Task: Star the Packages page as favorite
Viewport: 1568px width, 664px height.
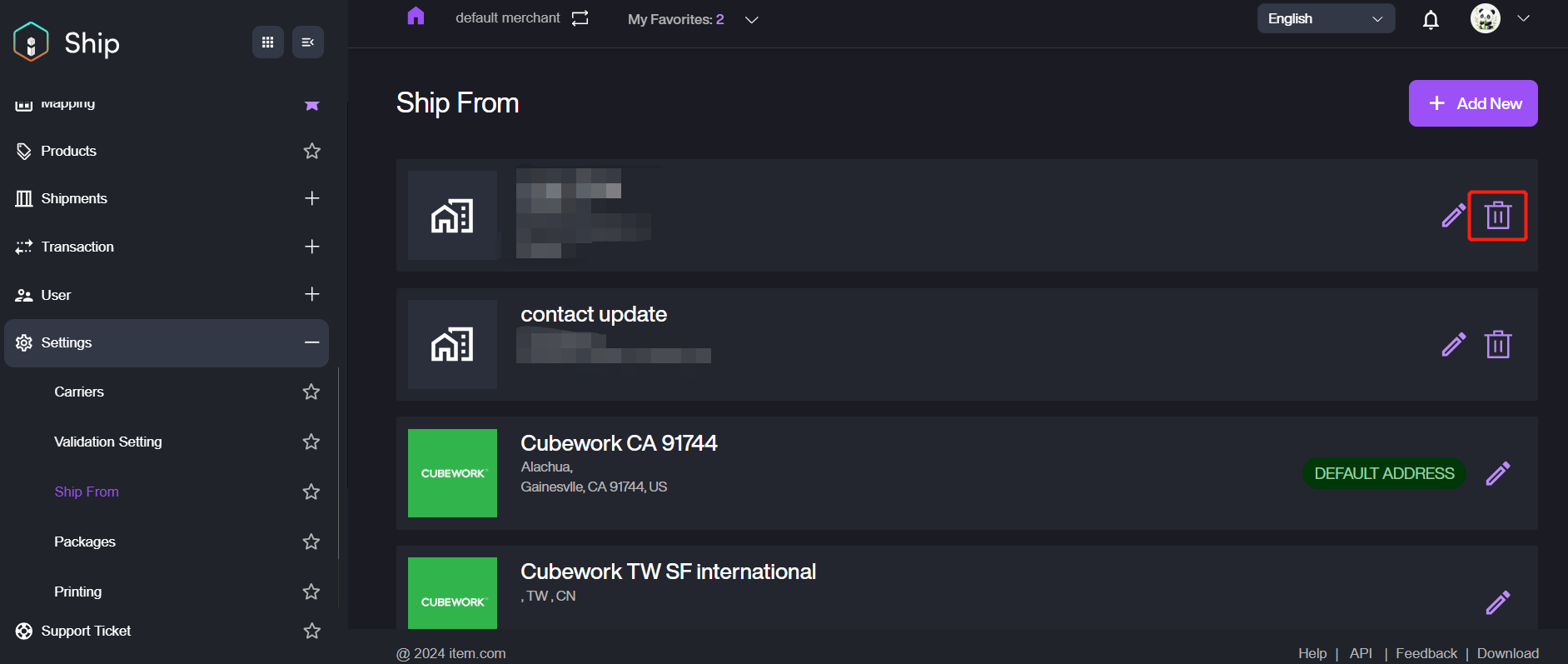Action: coord(311,542)
